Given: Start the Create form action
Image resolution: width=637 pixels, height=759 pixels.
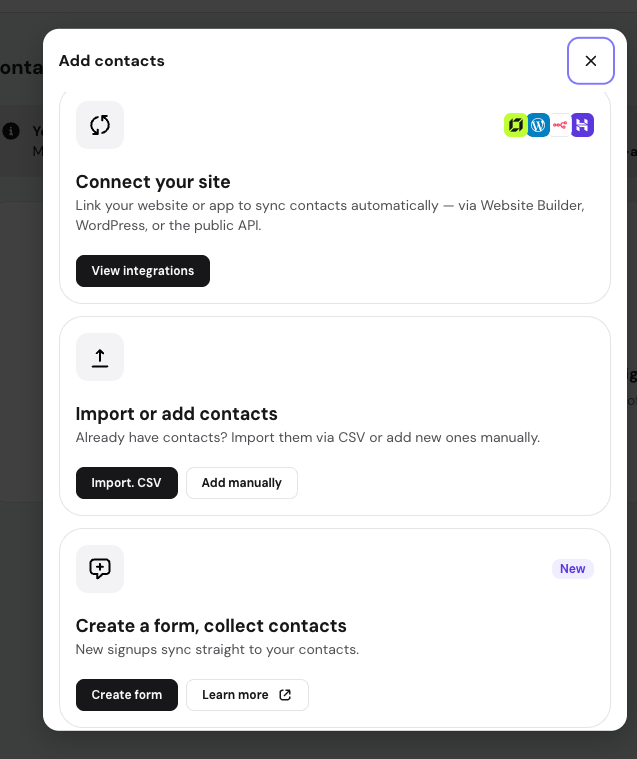Looking at the screenshot, I should pos(127,695).
